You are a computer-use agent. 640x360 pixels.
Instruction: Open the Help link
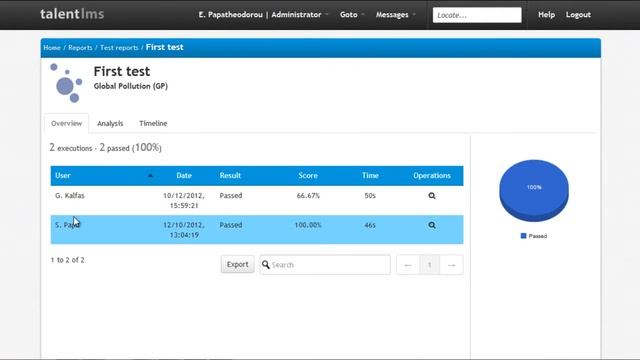[x=546, y=15]
